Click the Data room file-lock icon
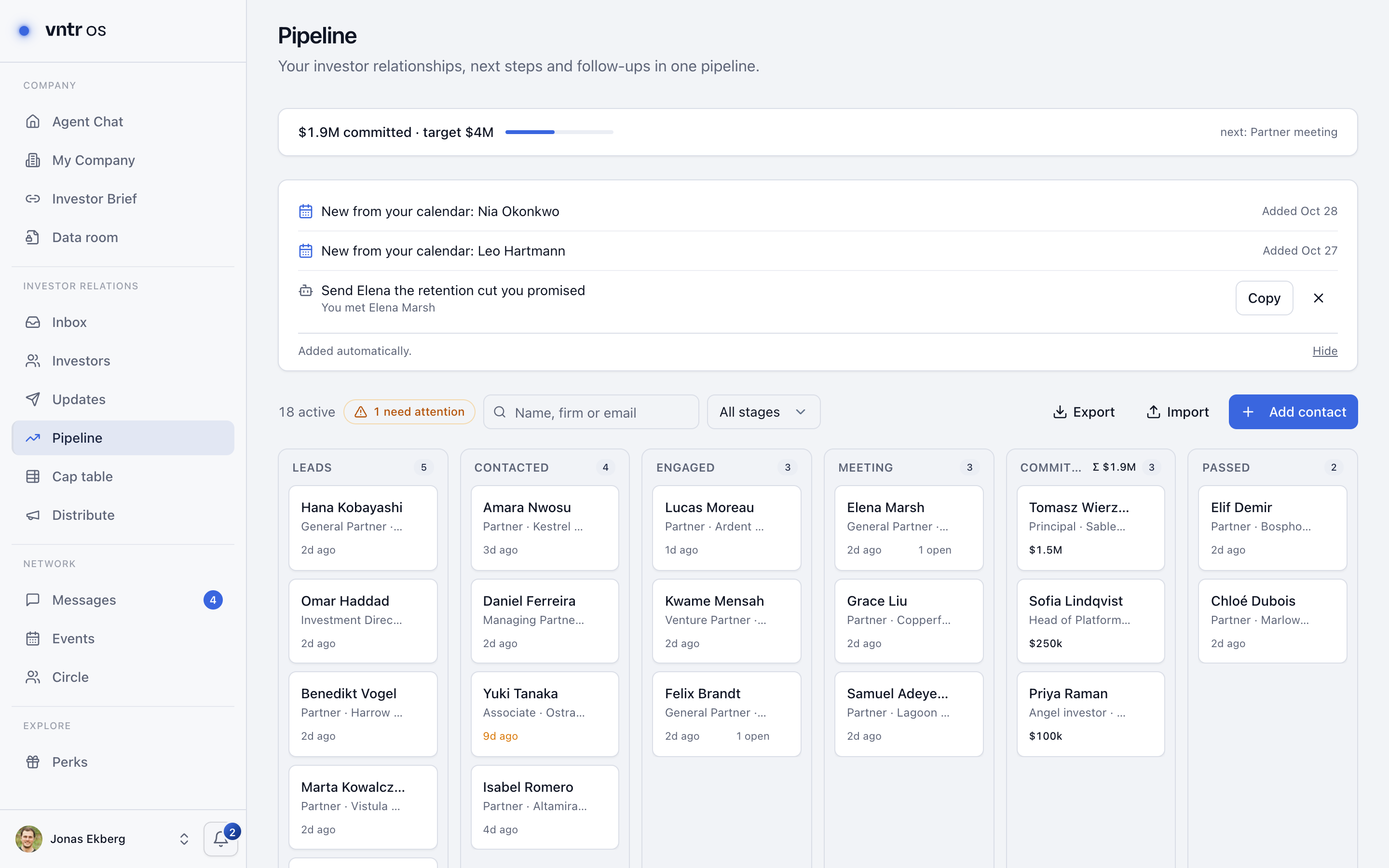 [x=33, y=237]
